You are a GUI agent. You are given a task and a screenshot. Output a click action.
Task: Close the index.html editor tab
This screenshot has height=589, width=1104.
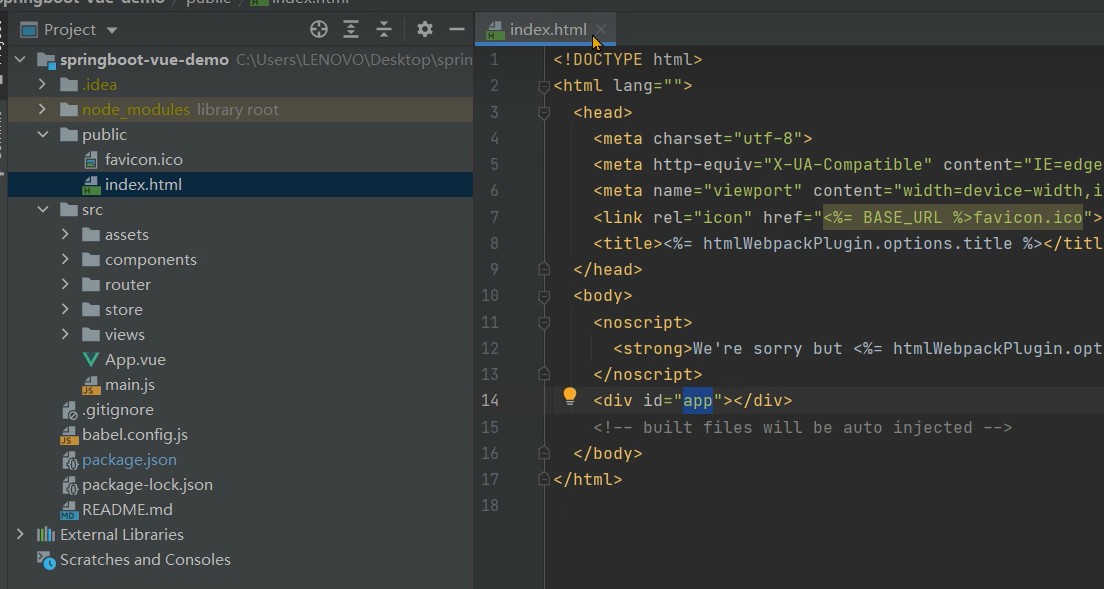click(600, 30)
